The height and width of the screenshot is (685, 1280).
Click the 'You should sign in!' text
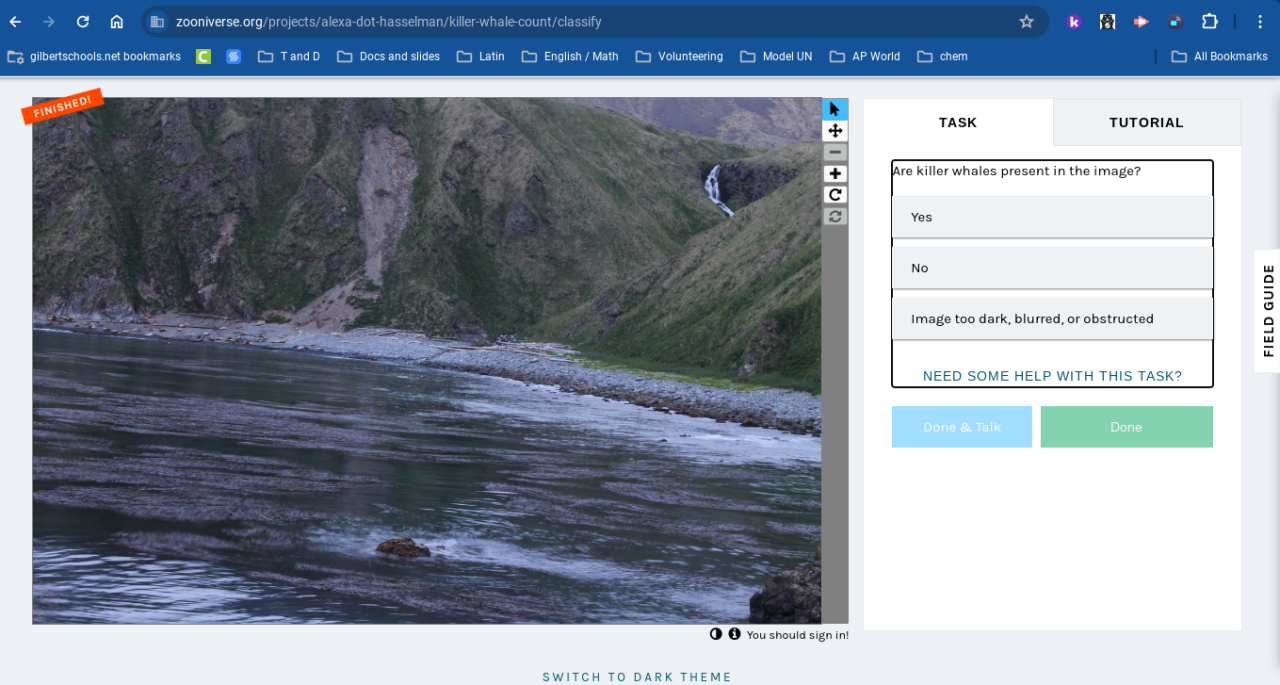coord(798,635)
